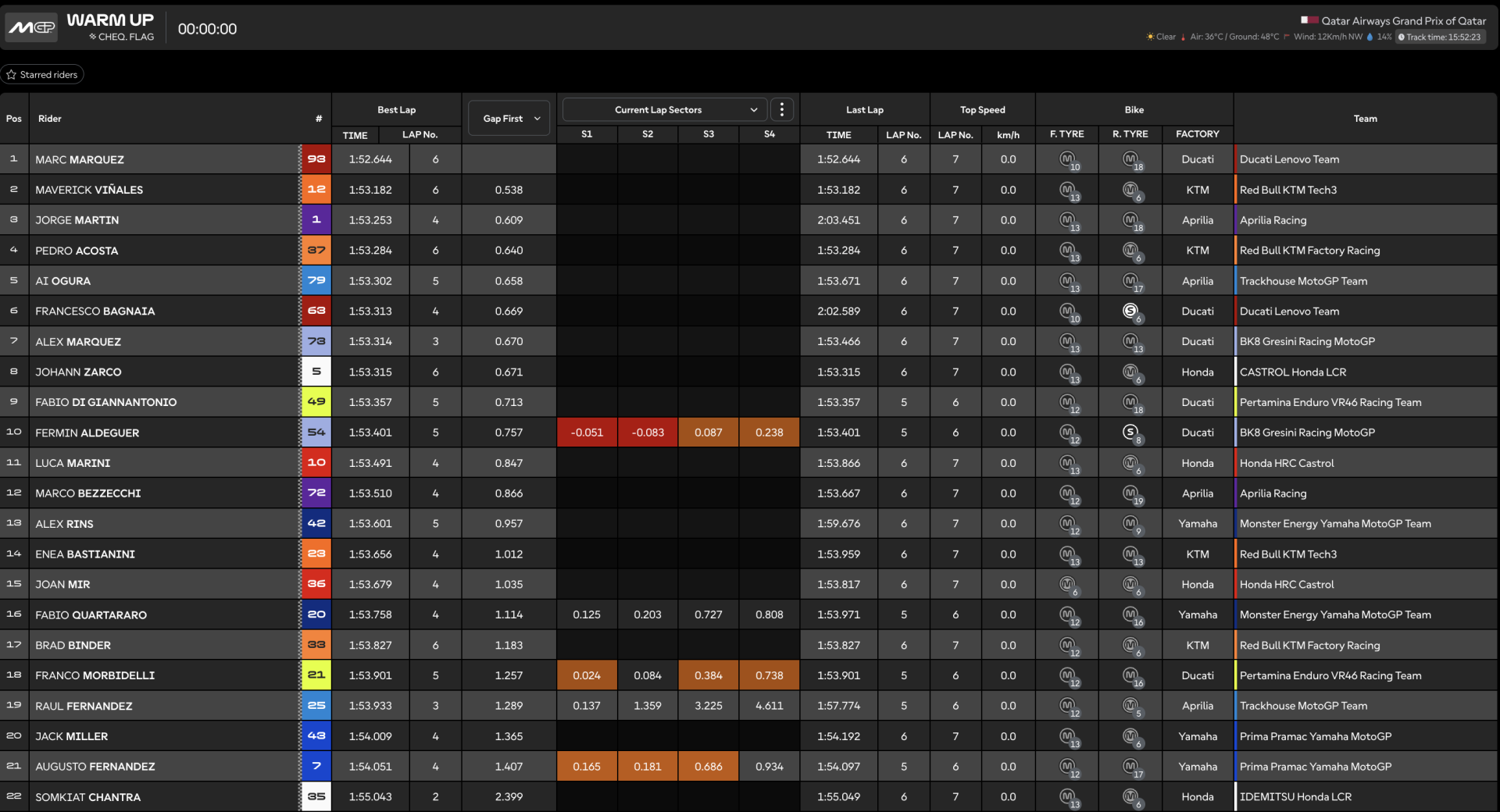Click Di Giannantonio yellow number 49 badge
This screenshot has height=812, width=1500.
click(x=316, y=402)
